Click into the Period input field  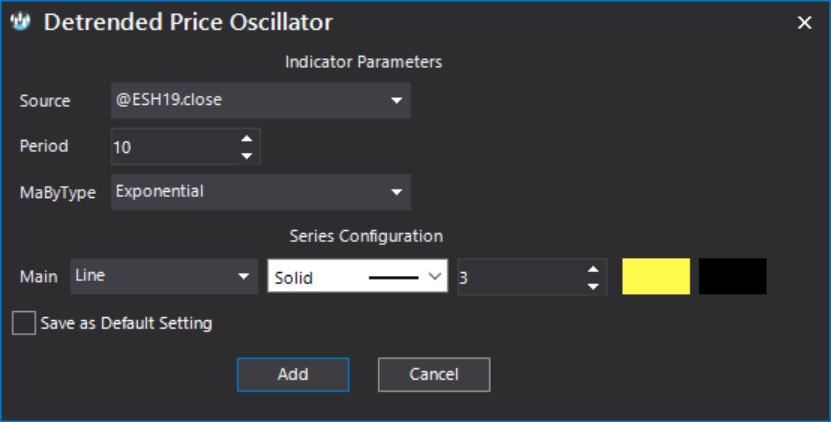click(x=174, y=146)
